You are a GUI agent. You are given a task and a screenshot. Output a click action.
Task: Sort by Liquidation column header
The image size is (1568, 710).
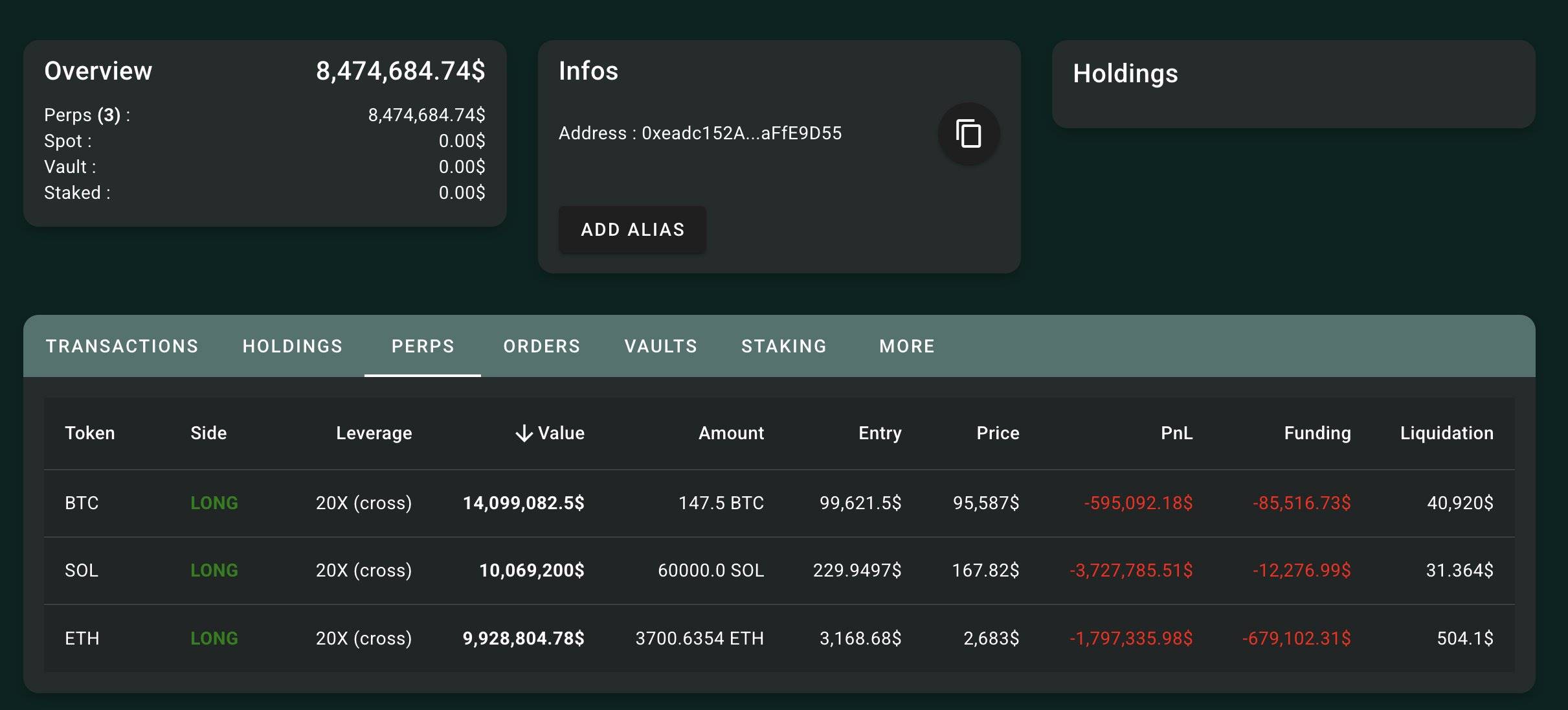[1446, 433]
